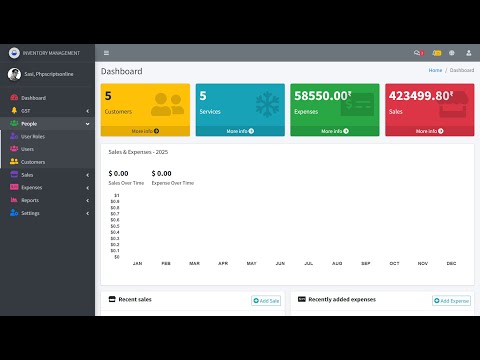Click the Add Expense button
The width and height of the screenshot is (480, 360).
(x=451, y=301)
